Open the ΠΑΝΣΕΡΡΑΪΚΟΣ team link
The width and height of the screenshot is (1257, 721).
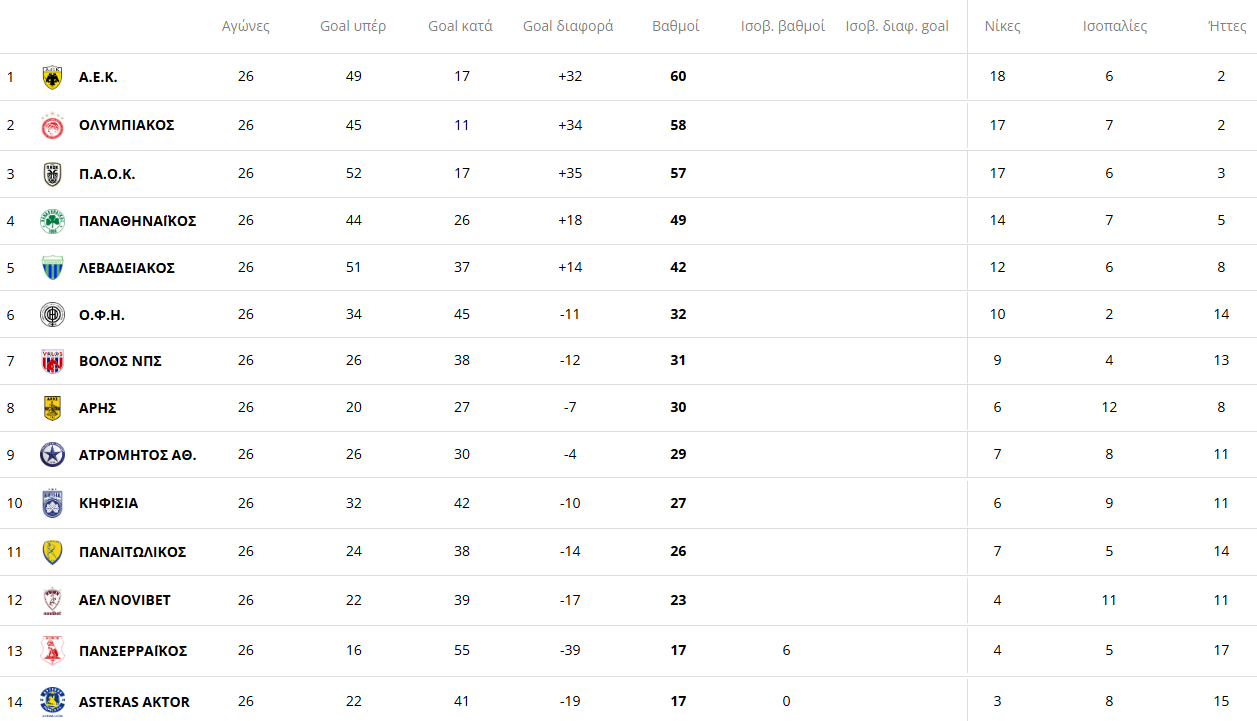point(133,651)
